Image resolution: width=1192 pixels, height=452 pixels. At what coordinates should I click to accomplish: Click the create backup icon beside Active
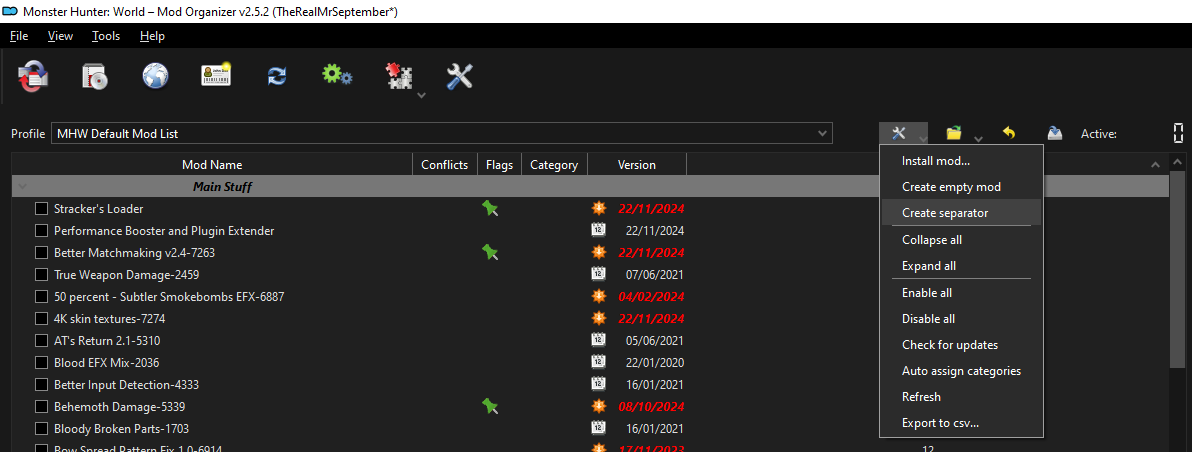click(1054, 133)
